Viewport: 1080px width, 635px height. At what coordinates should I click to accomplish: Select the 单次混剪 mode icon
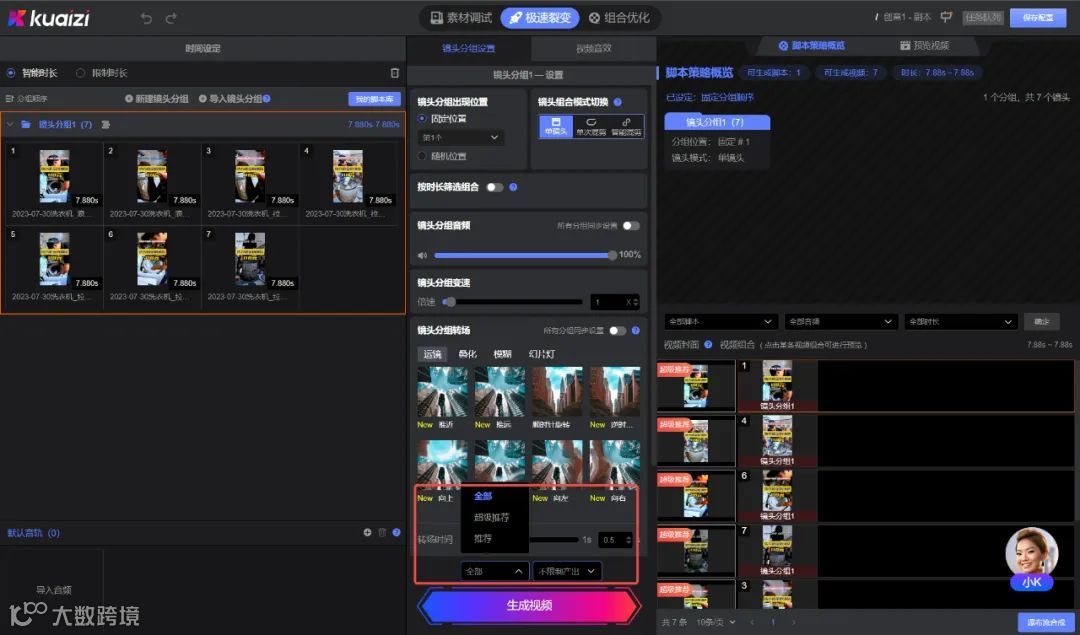(591, 127)
